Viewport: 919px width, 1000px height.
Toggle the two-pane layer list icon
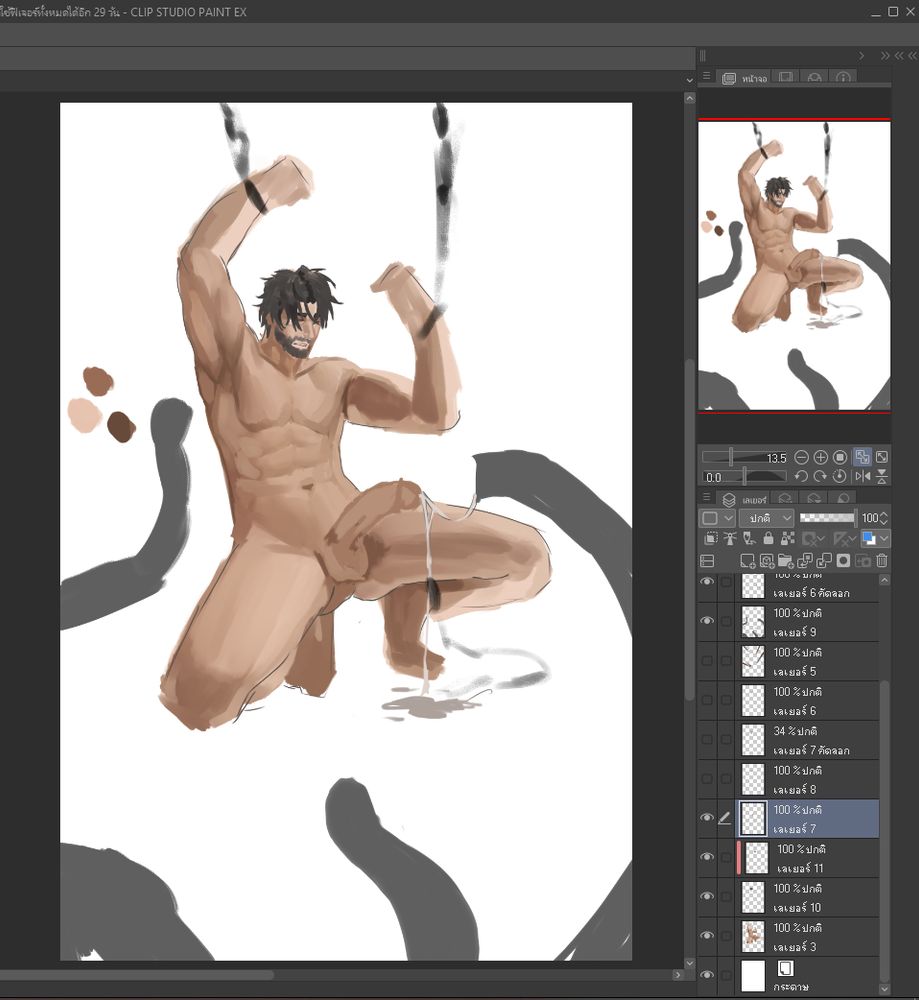point(707,561)
